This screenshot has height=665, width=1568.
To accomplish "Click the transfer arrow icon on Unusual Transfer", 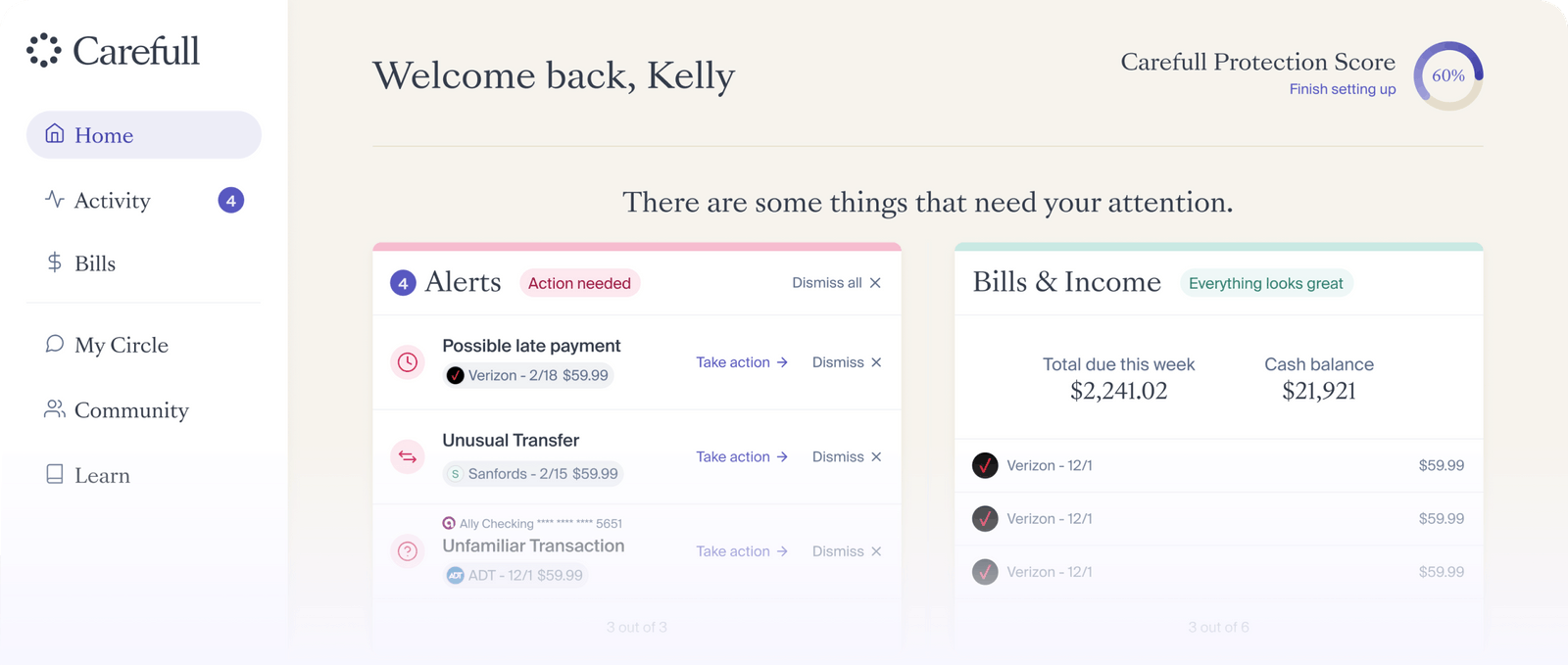I will point(407,456).
